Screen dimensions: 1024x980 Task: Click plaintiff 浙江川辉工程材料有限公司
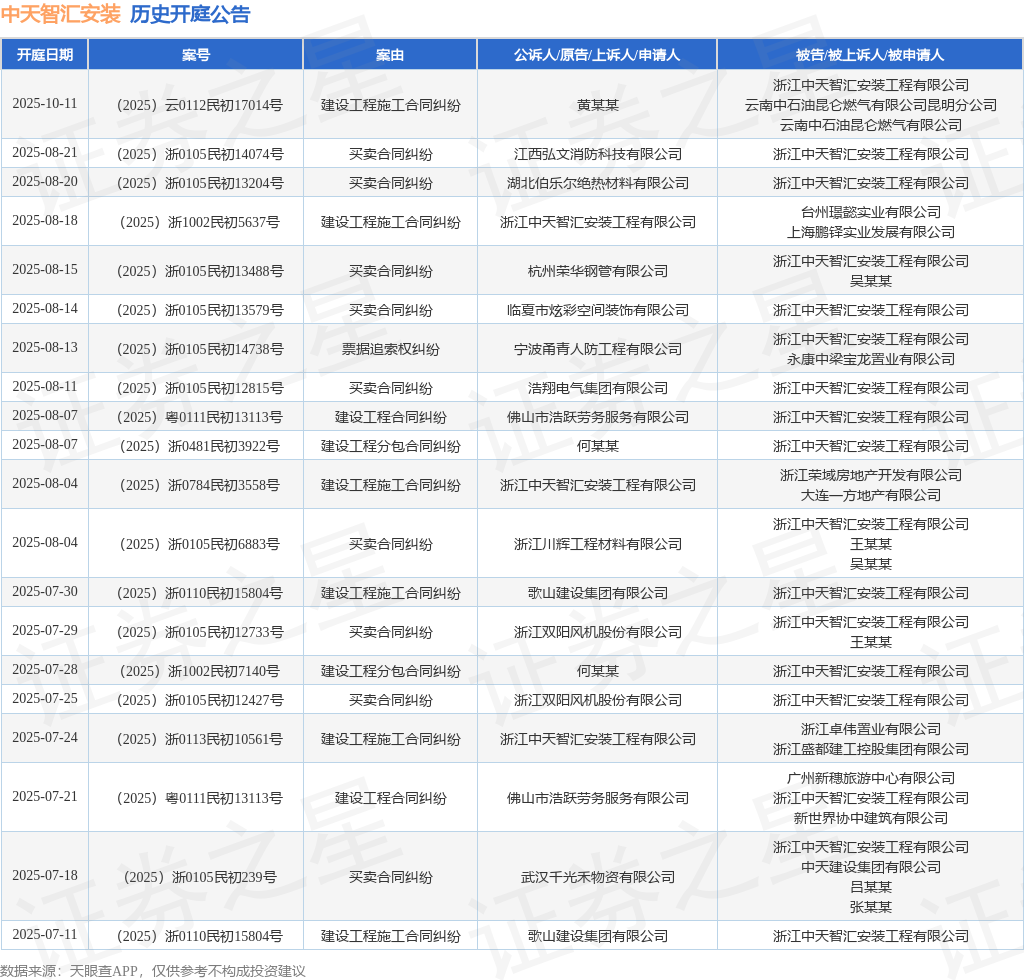click(x=598, y=544)
